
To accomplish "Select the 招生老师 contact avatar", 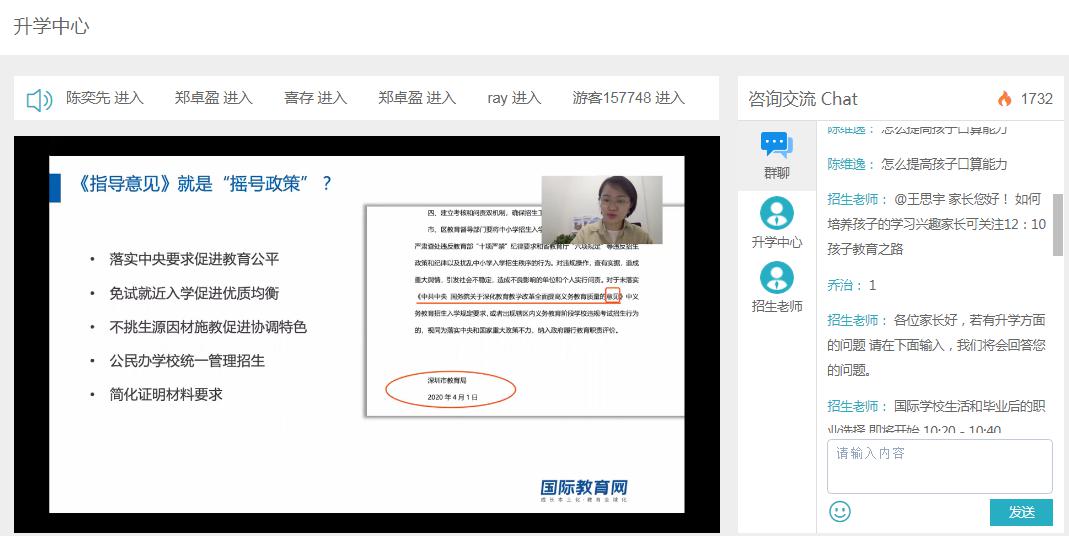I will (x=777, y=278).
